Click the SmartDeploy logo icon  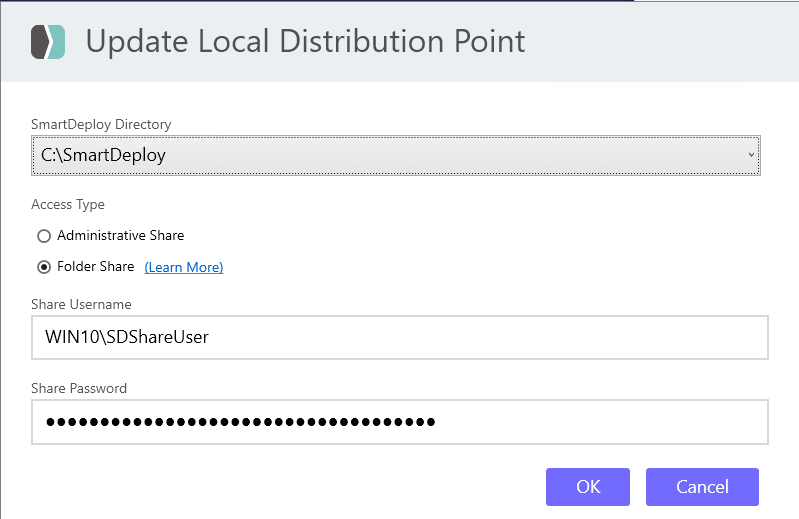pyautogui.click(x=48, y=41)
